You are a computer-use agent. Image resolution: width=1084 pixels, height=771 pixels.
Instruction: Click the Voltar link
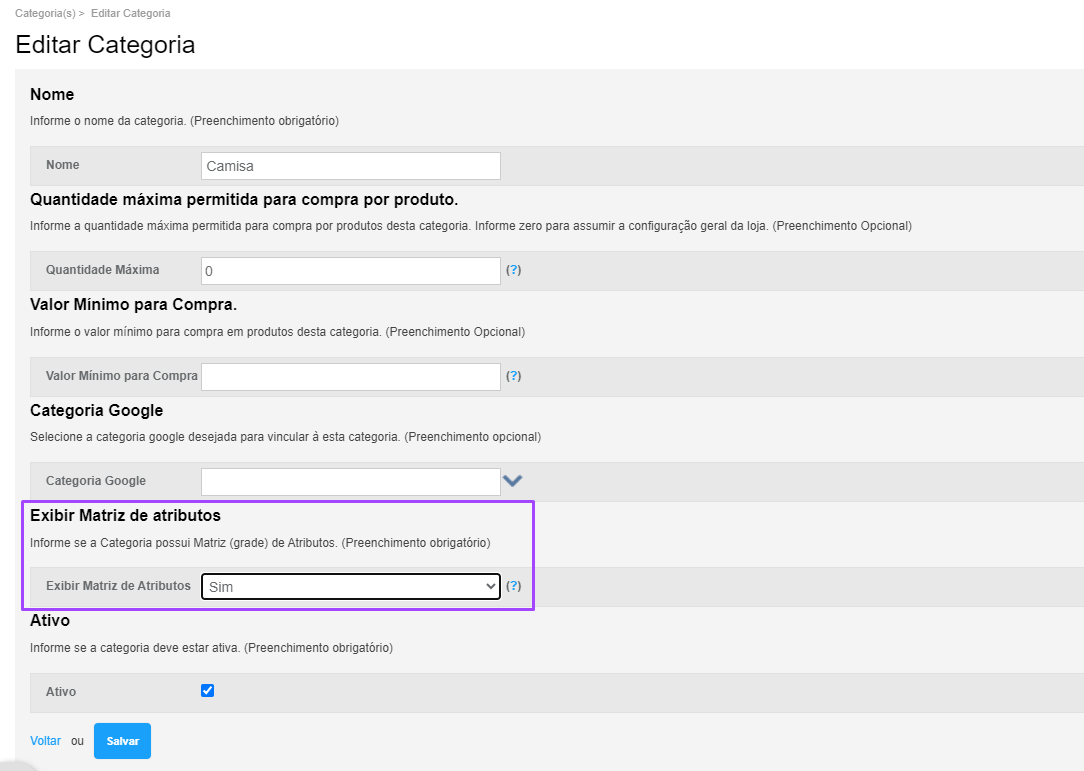pos(46,741)
